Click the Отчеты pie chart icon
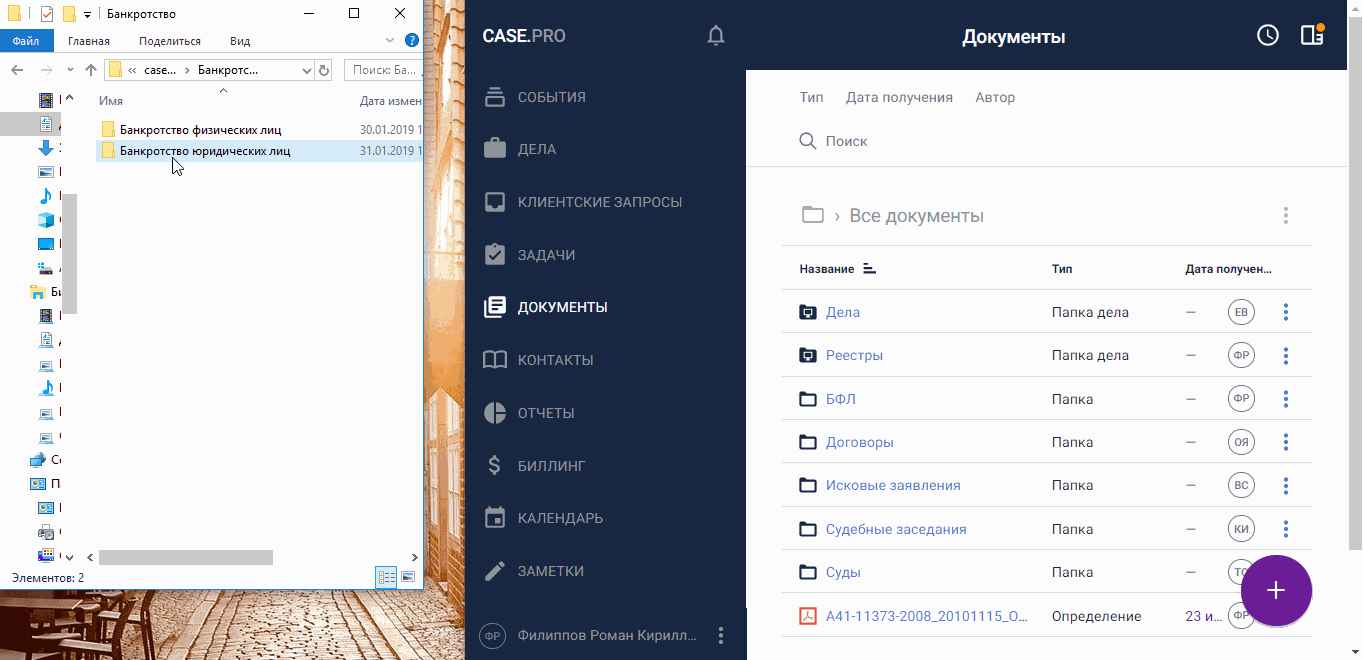Image resolution: width=1363 pixels, height=660 pixels. (494, 413)
